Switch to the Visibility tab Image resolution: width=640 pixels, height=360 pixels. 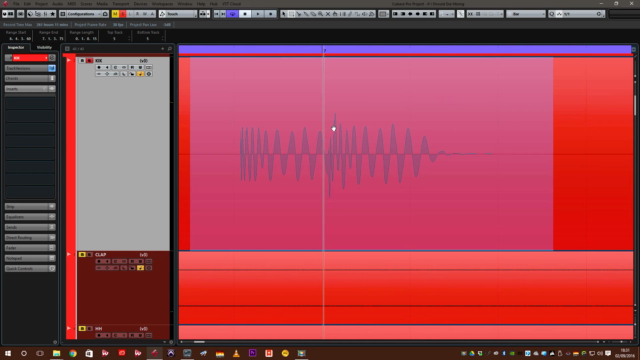click(44, 47)
